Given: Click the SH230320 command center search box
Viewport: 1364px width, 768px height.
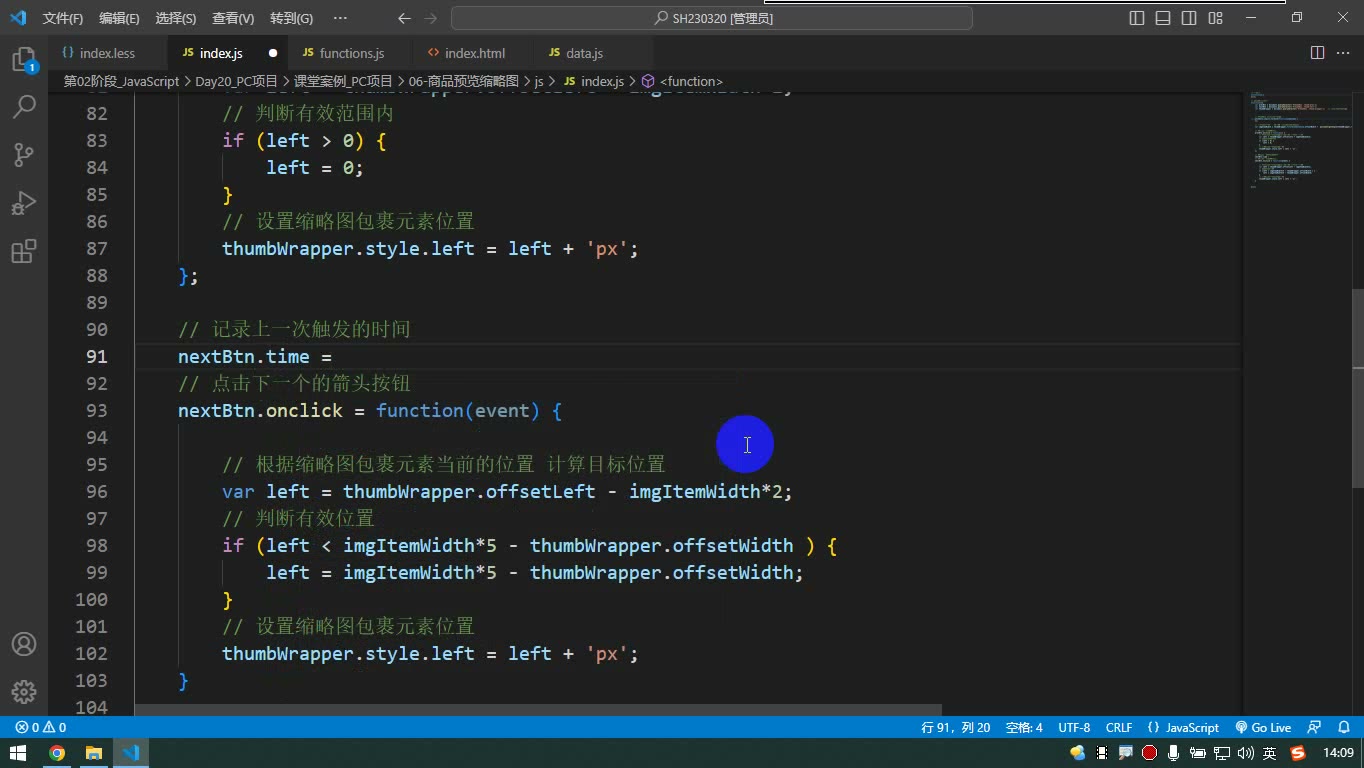Looking at the screenshot, I should click(712, 18).
